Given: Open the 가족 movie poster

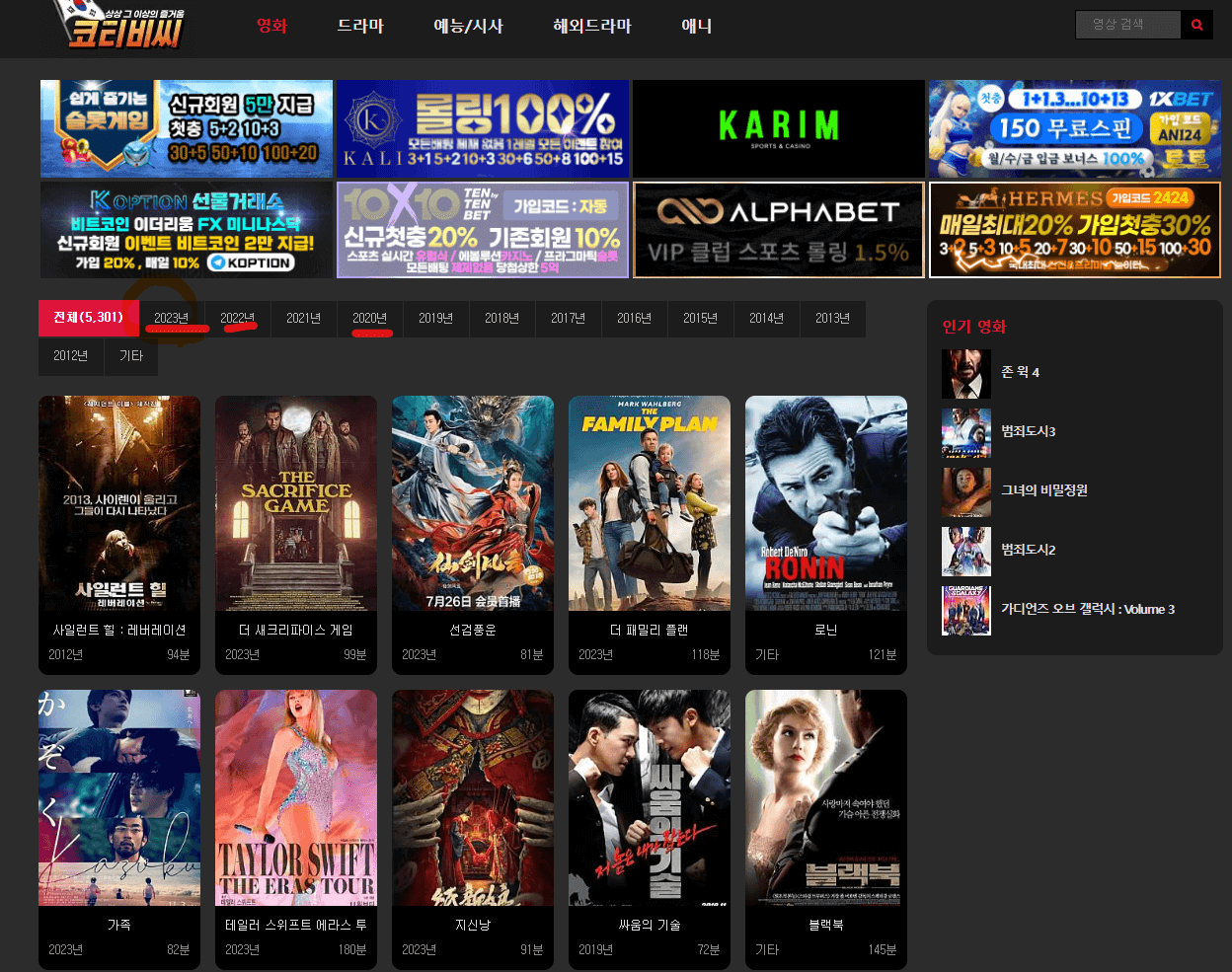Looking at the screenshot, I should [119, 797].
